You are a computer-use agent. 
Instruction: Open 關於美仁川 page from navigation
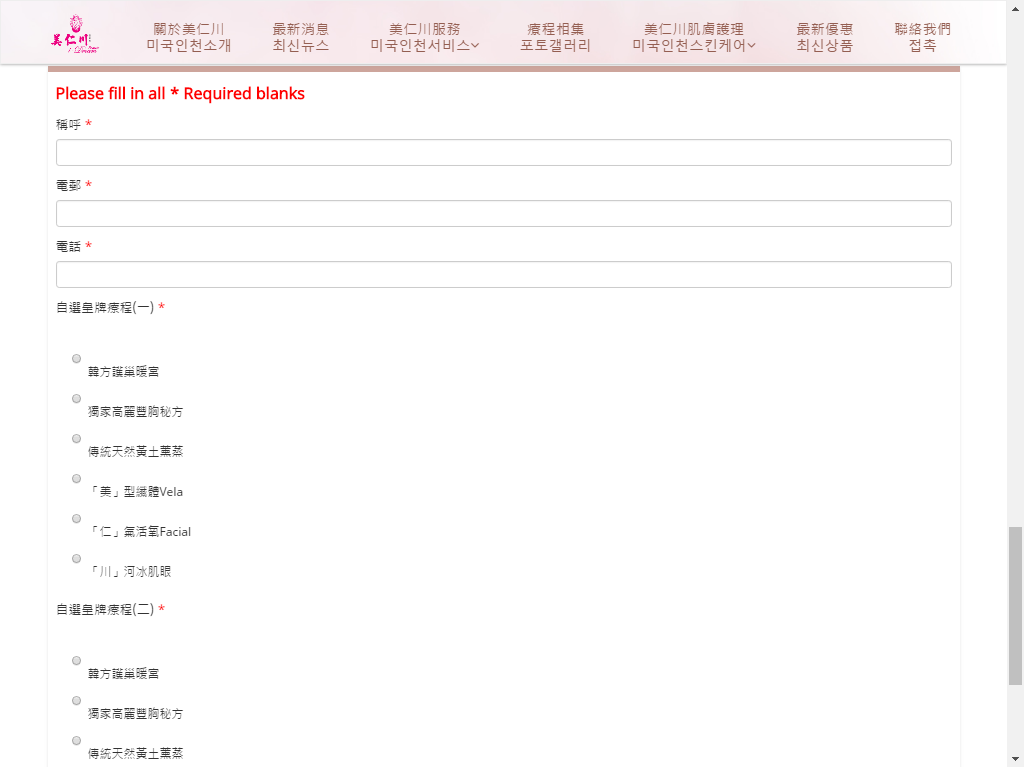[x=188, y=37]
